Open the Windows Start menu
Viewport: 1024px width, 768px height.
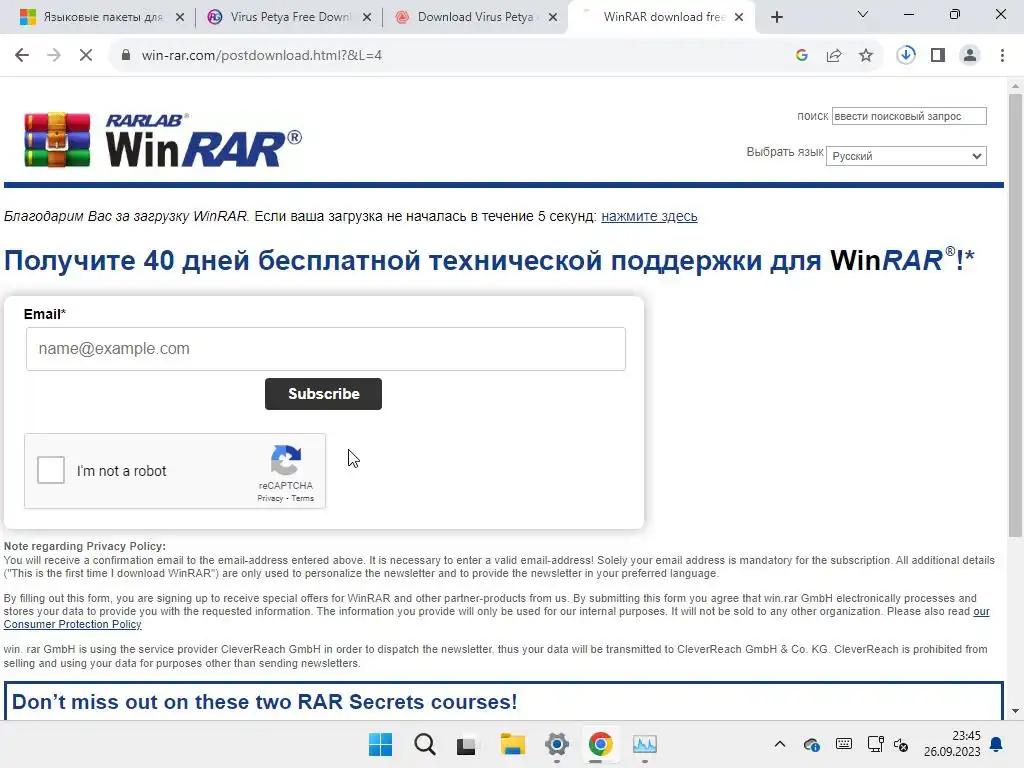(380, 744)
